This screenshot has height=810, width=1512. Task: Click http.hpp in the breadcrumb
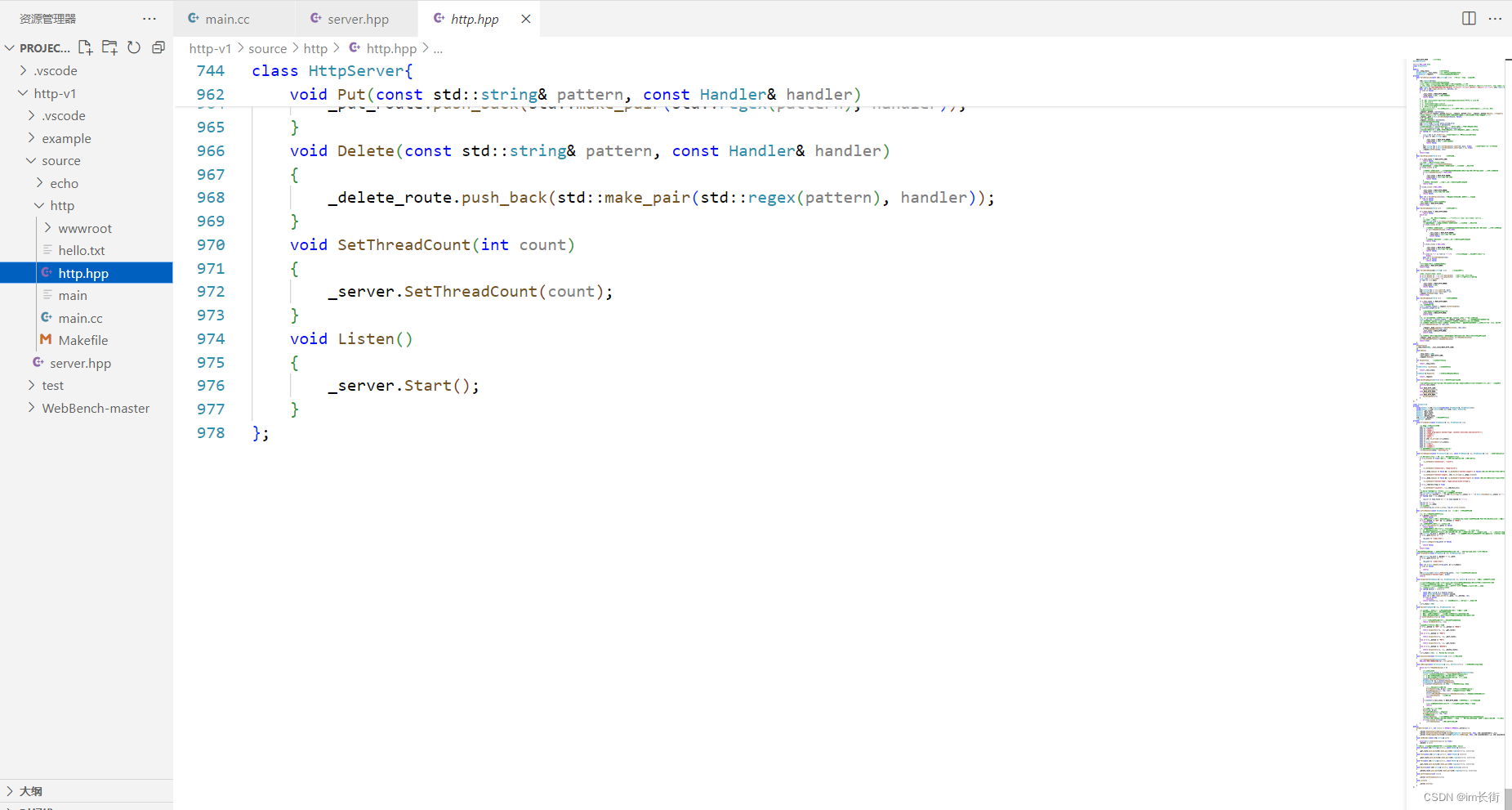[x=391, y=48]
